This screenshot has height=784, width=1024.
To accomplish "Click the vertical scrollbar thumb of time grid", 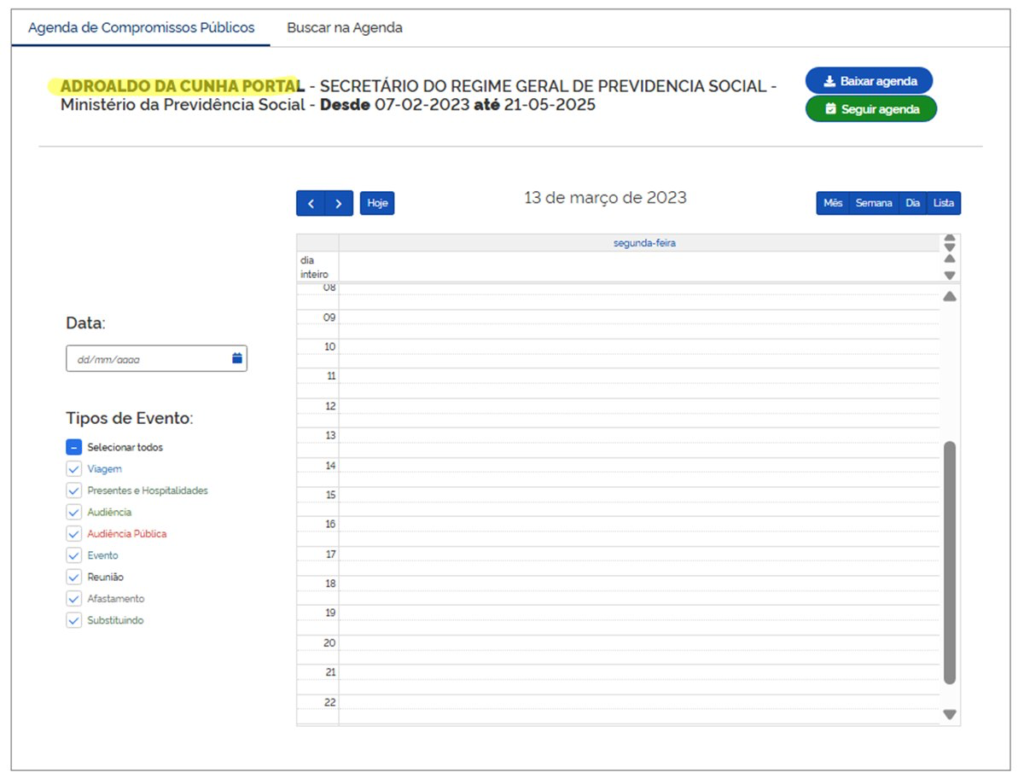I will coord(949,560).
